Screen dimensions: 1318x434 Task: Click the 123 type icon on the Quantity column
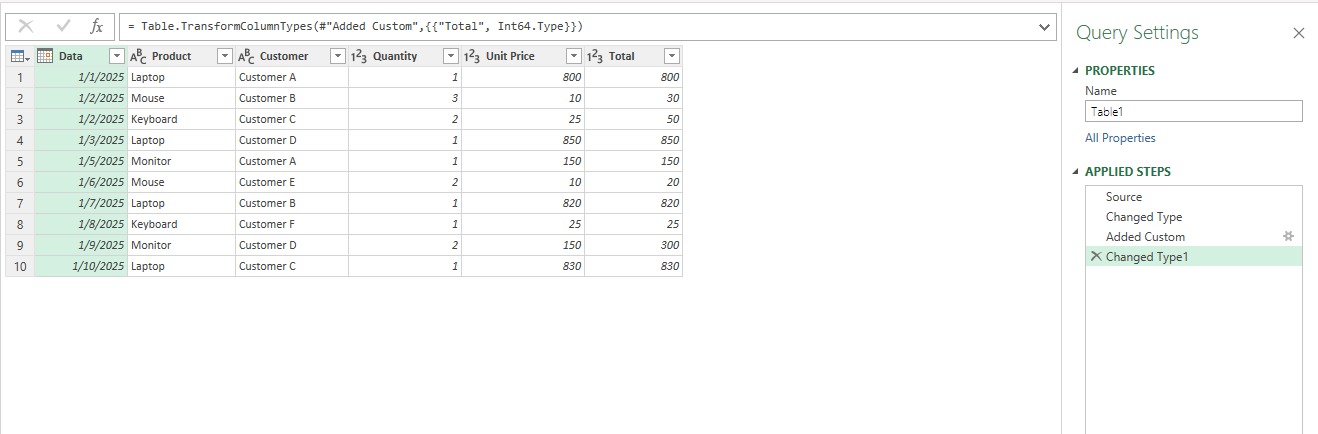pyautogui.click(x=359, y=56)
